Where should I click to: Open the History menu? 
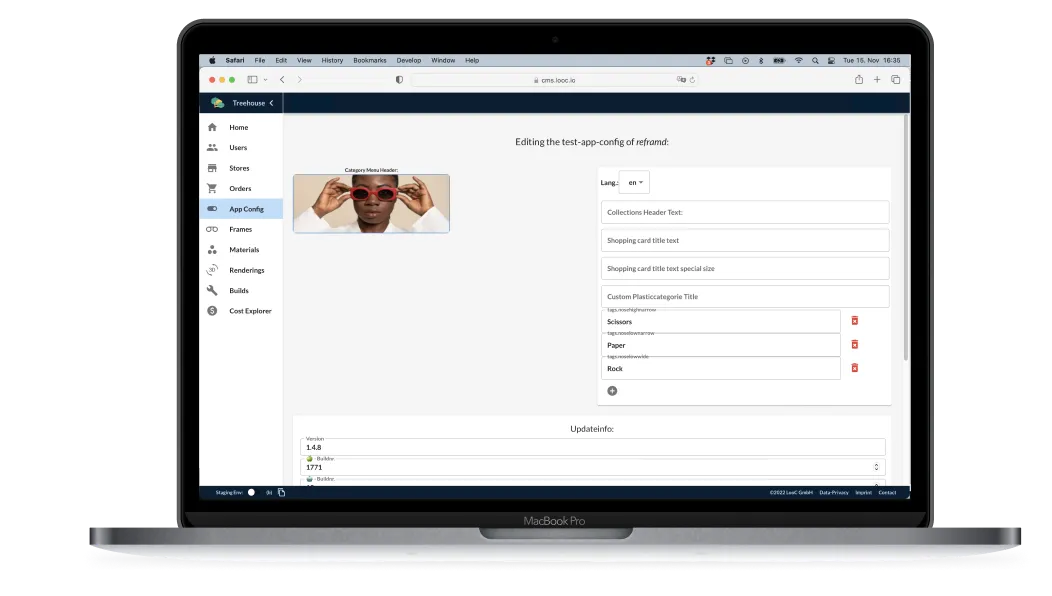tap(332, 60)
